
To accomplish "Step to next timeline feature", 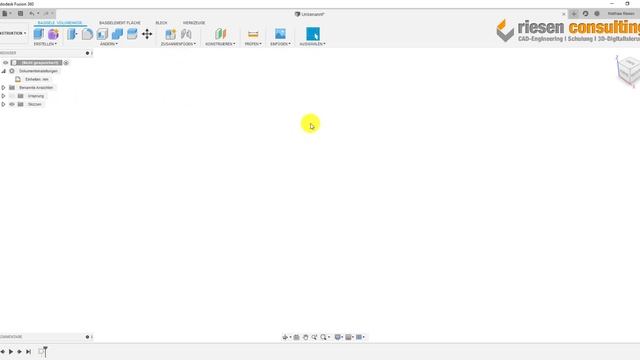I will point(19,351).
